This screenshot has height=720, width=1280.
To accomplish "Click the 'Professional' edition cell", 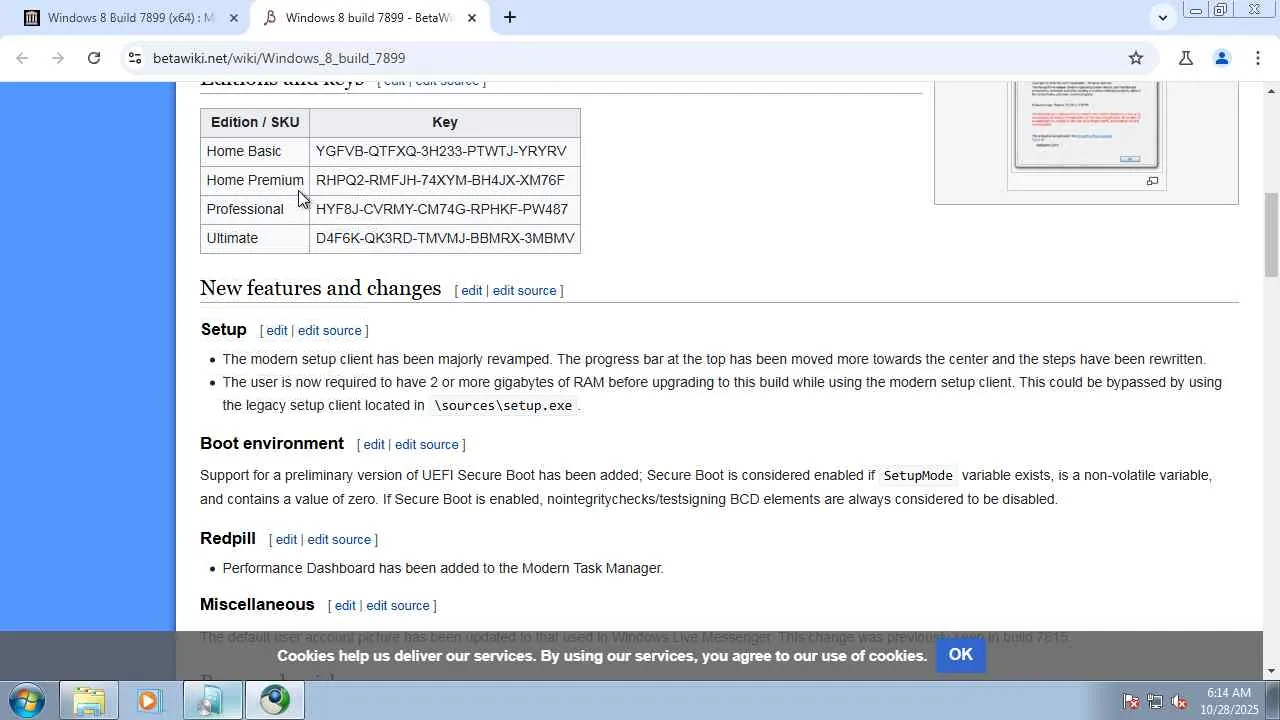I will click(x=255, y=209).
